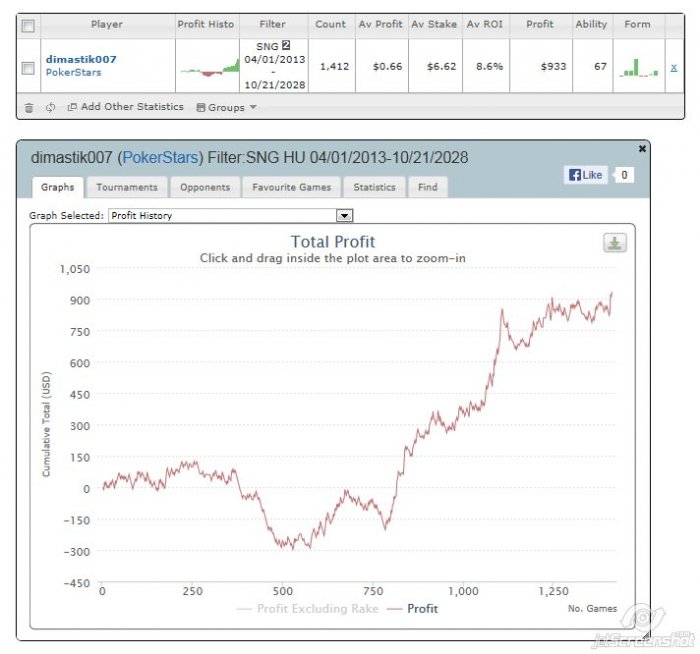This screenshot has width=700, height=654.
Task: Click the PokerStars text under dimastik007 in table
Action: 74,72
